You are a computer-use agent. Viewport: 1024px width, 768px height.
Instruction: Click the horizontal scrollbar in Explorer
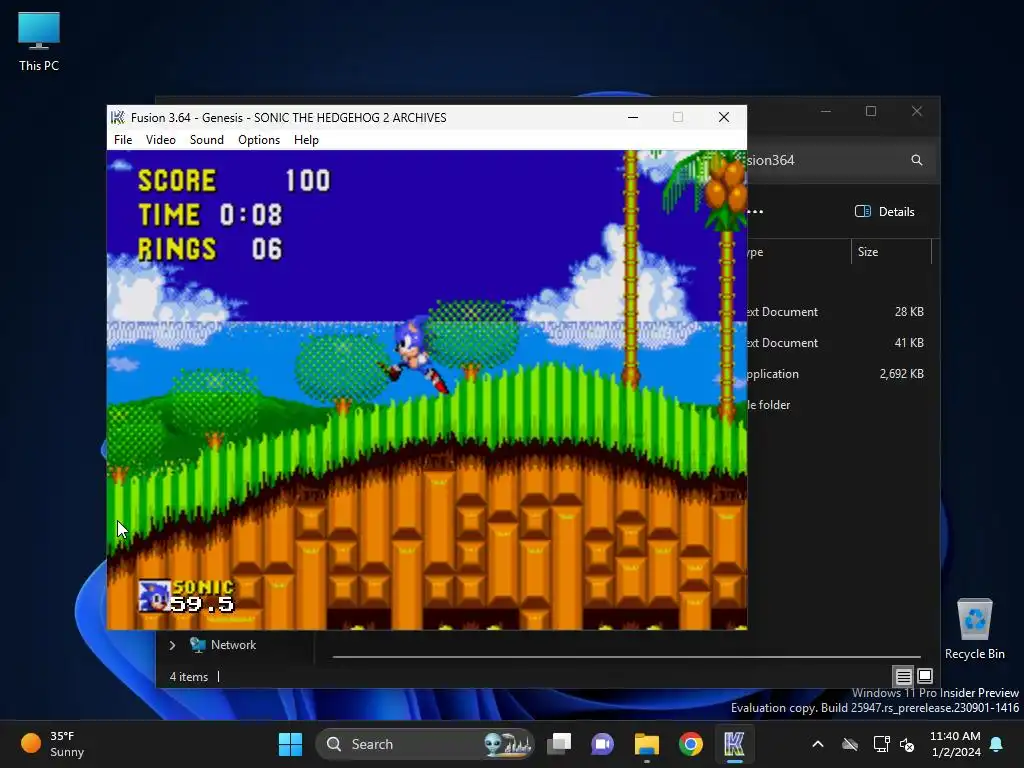(626, 656)
